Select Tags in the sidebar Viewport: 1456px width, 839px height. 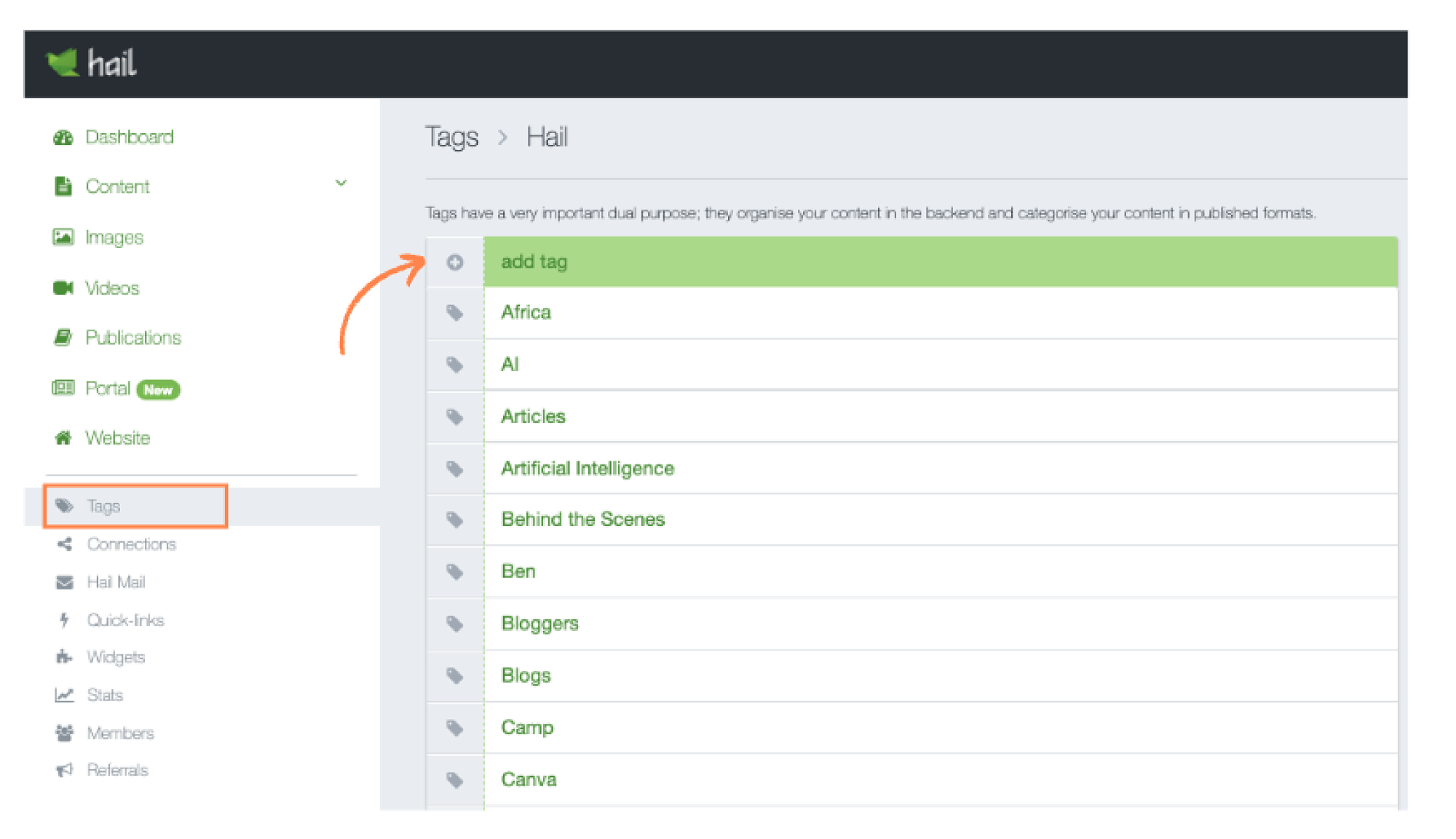tap(103, 506)
